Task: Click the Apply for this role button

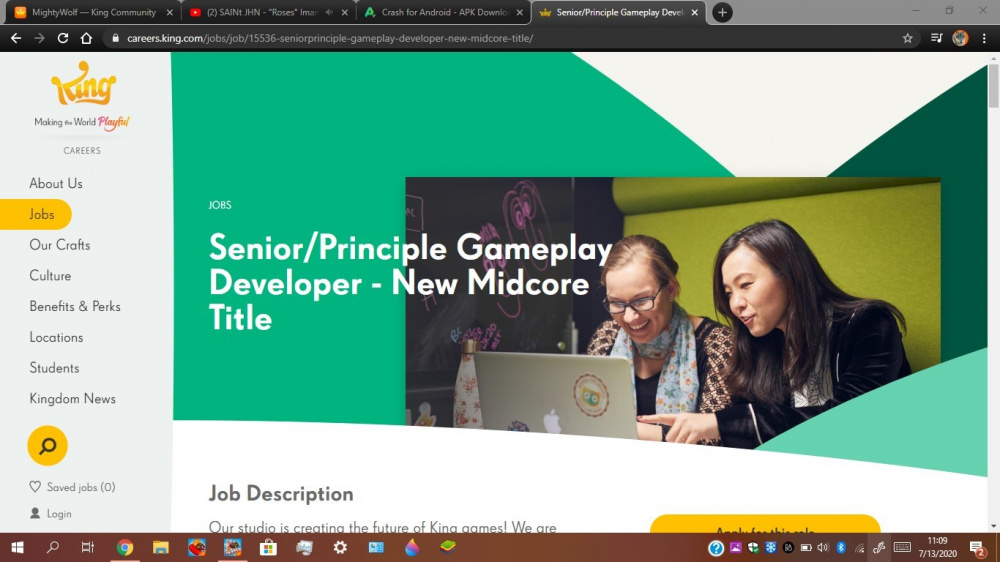Action: (765, 524)
